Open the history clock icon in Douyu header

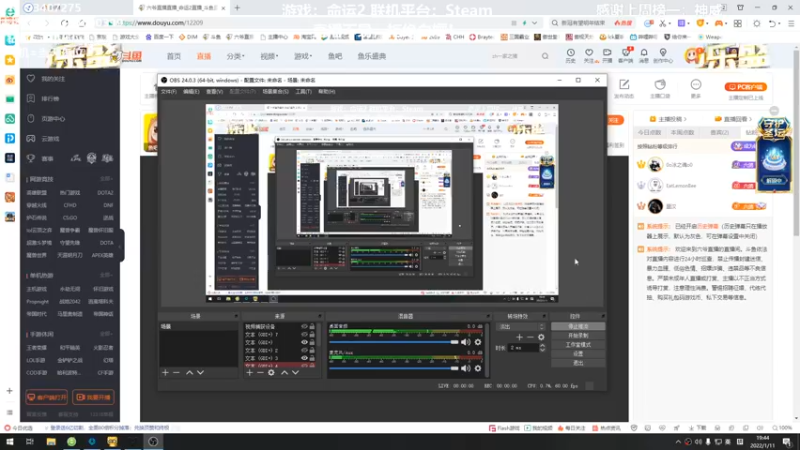[x=570, y=55]
